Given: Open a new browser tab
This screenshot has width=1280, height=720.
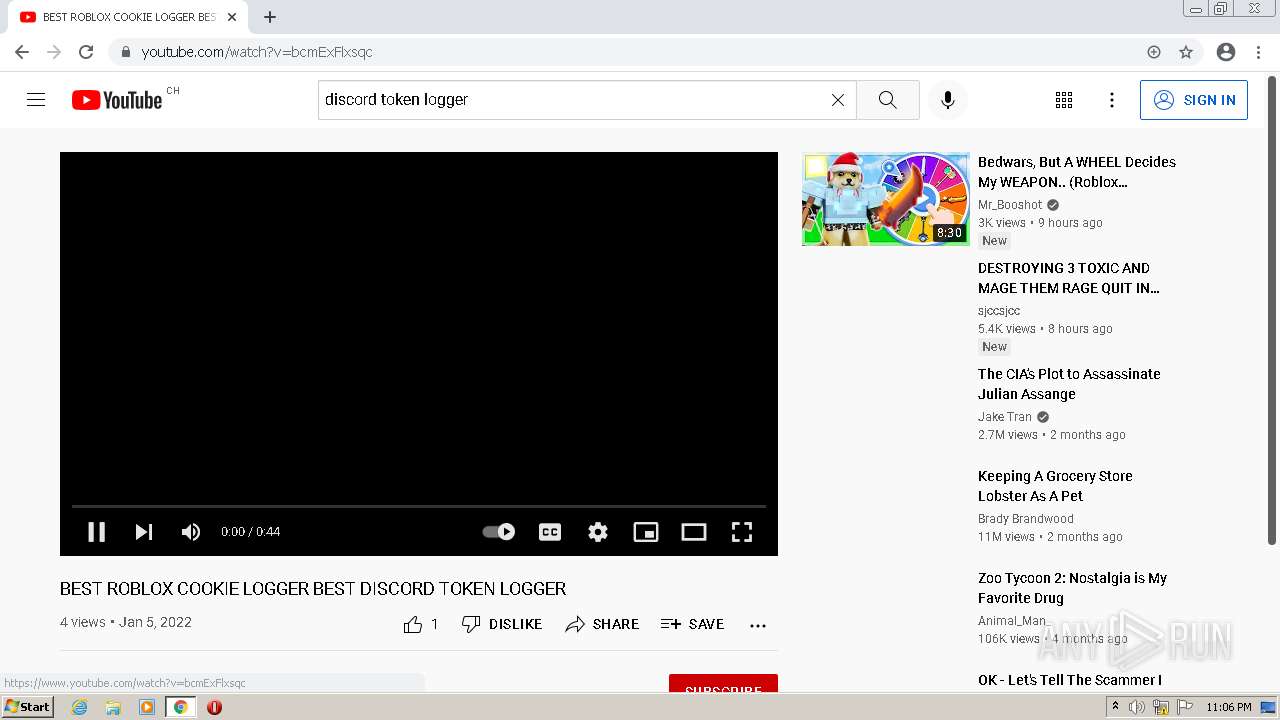Looking at the screenshot, I should coord(270,17).
